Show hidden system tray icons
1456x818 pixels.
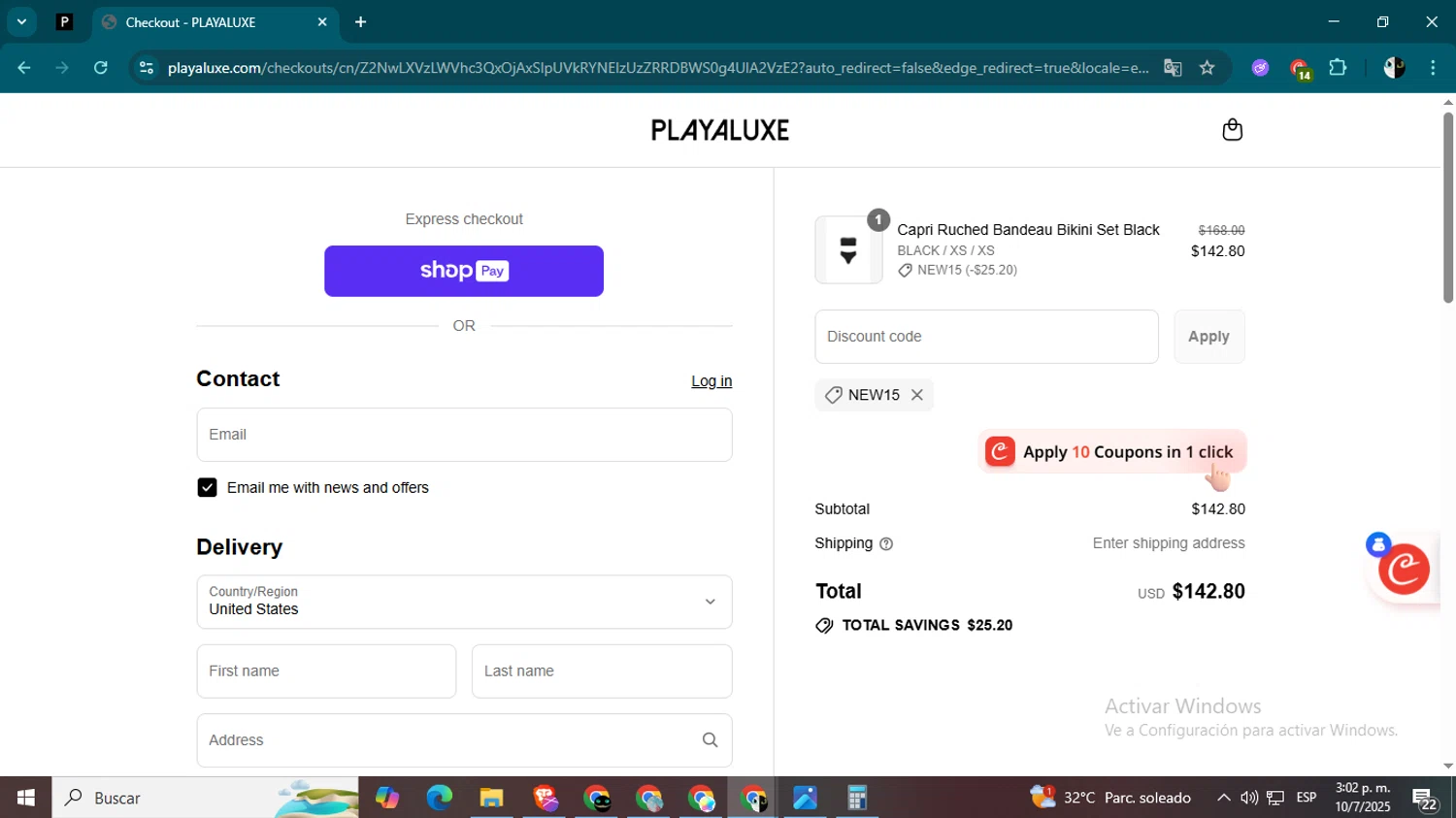[1223, 798]
